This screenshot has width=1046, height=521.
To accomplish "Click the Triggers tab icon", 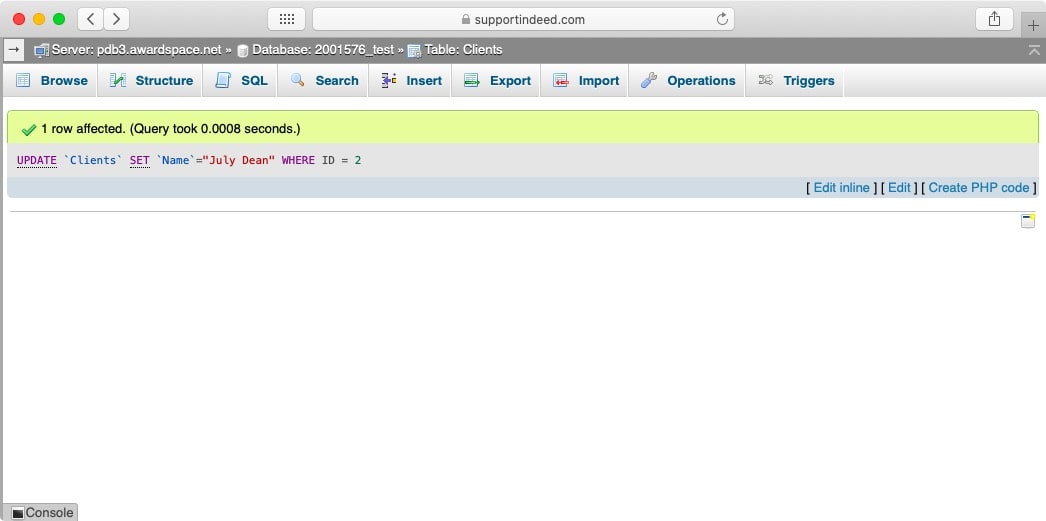I will [766, 81].
